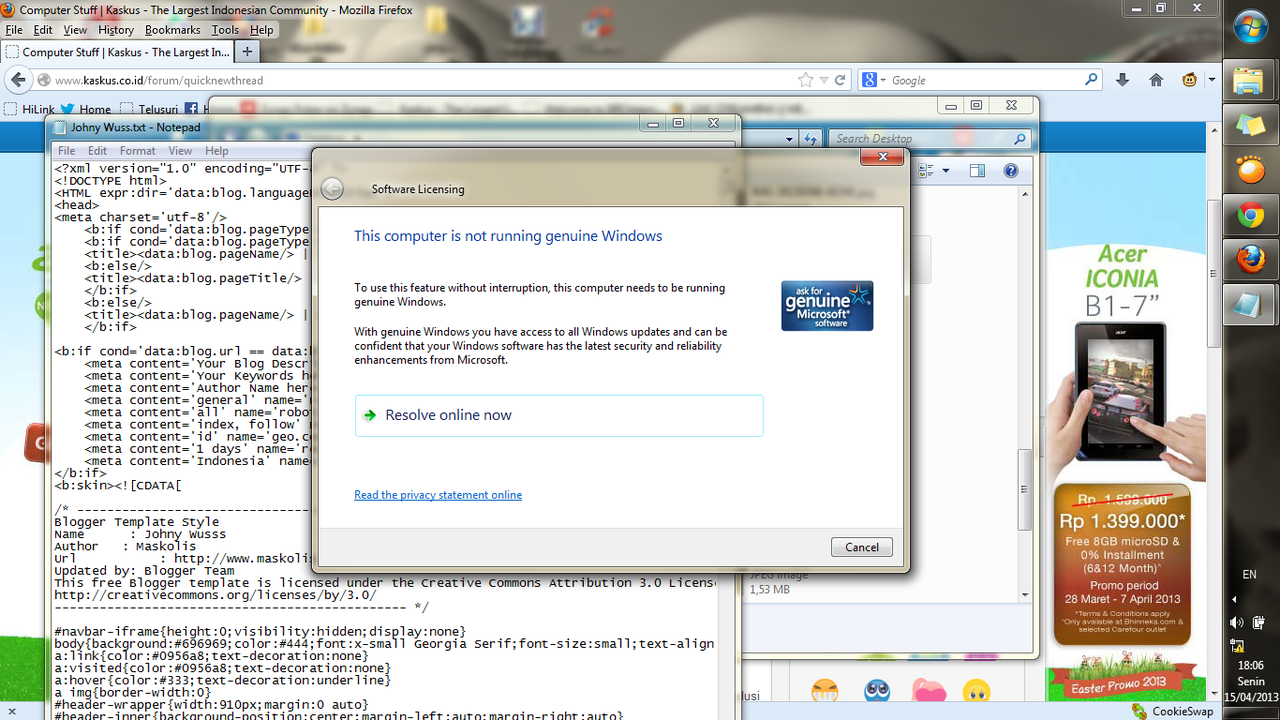
Task: Cancel the Software Licensing dialog
Action: pos(862,547)
